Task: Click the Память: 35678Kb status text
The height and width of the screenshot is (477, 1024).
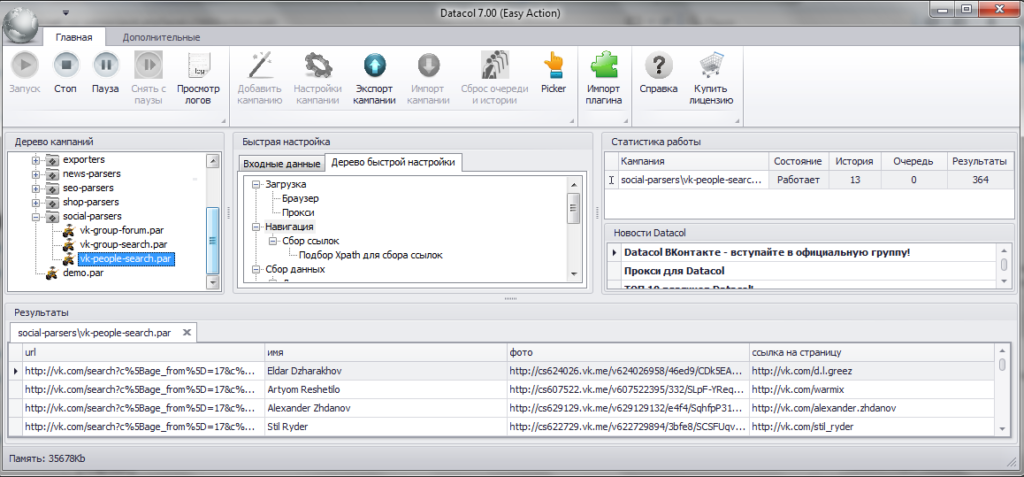Action: 48,458
